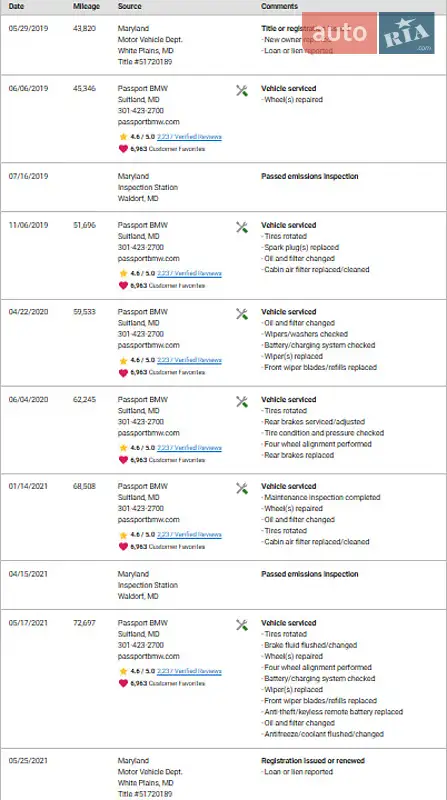Open Verified Reviews link for 05/17/2021 entry
The height and width of the screenshot is (800, 447).
pos(189,671)
